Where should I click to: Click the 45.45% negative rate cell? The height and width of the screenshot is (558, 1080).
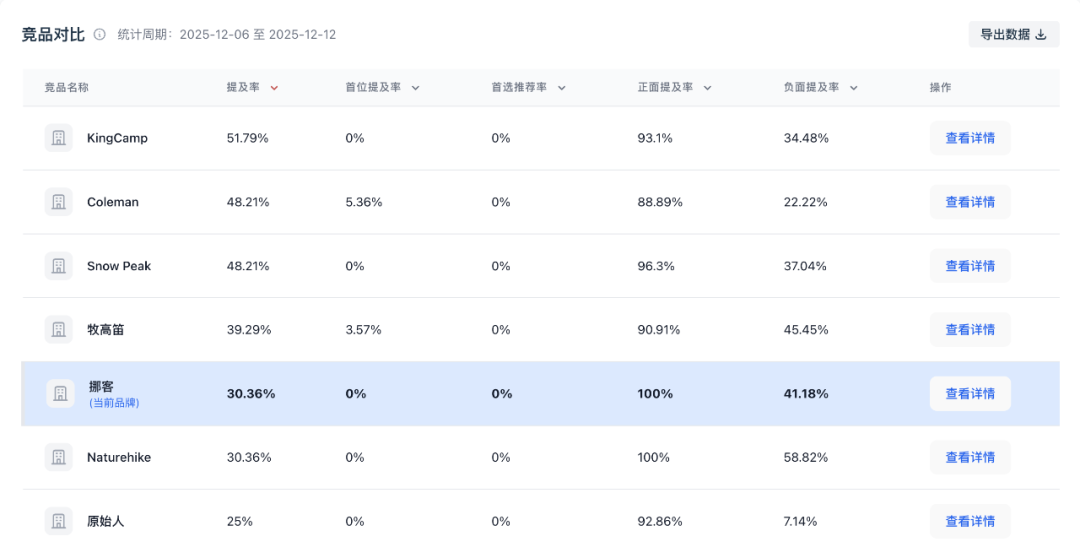click(x=806, y=329)
